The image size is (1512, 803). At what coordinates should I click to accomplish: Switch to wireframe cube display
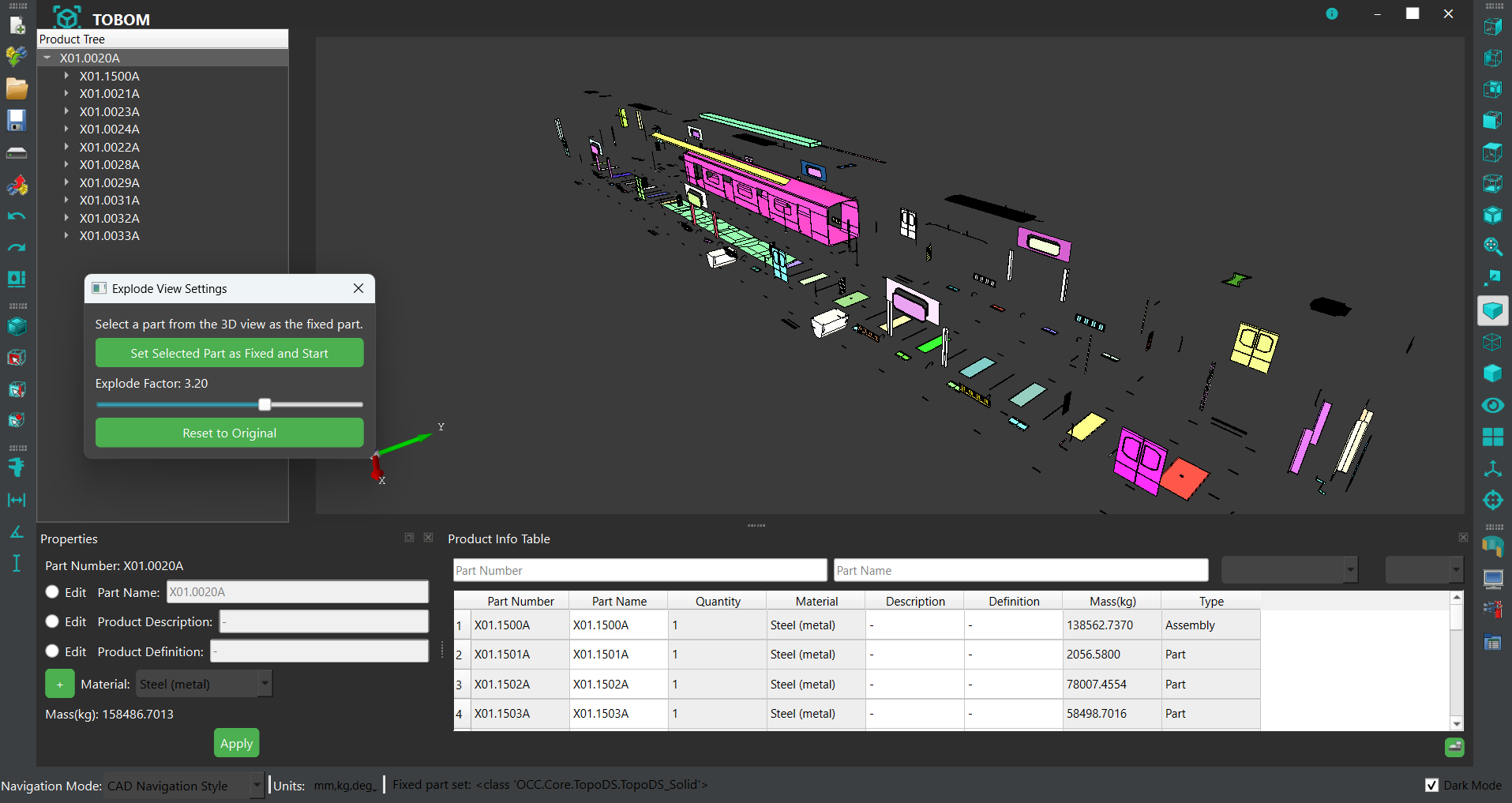1492,342
